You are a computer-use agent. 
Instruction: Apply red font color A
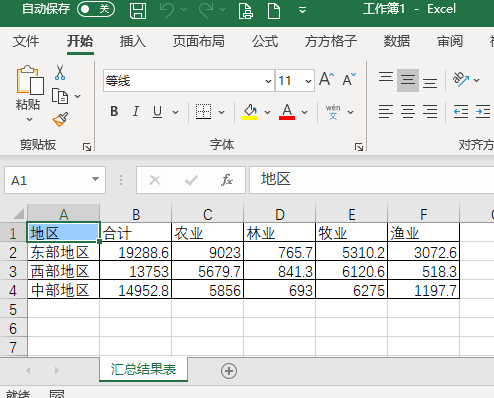click(x=287, y=111)
